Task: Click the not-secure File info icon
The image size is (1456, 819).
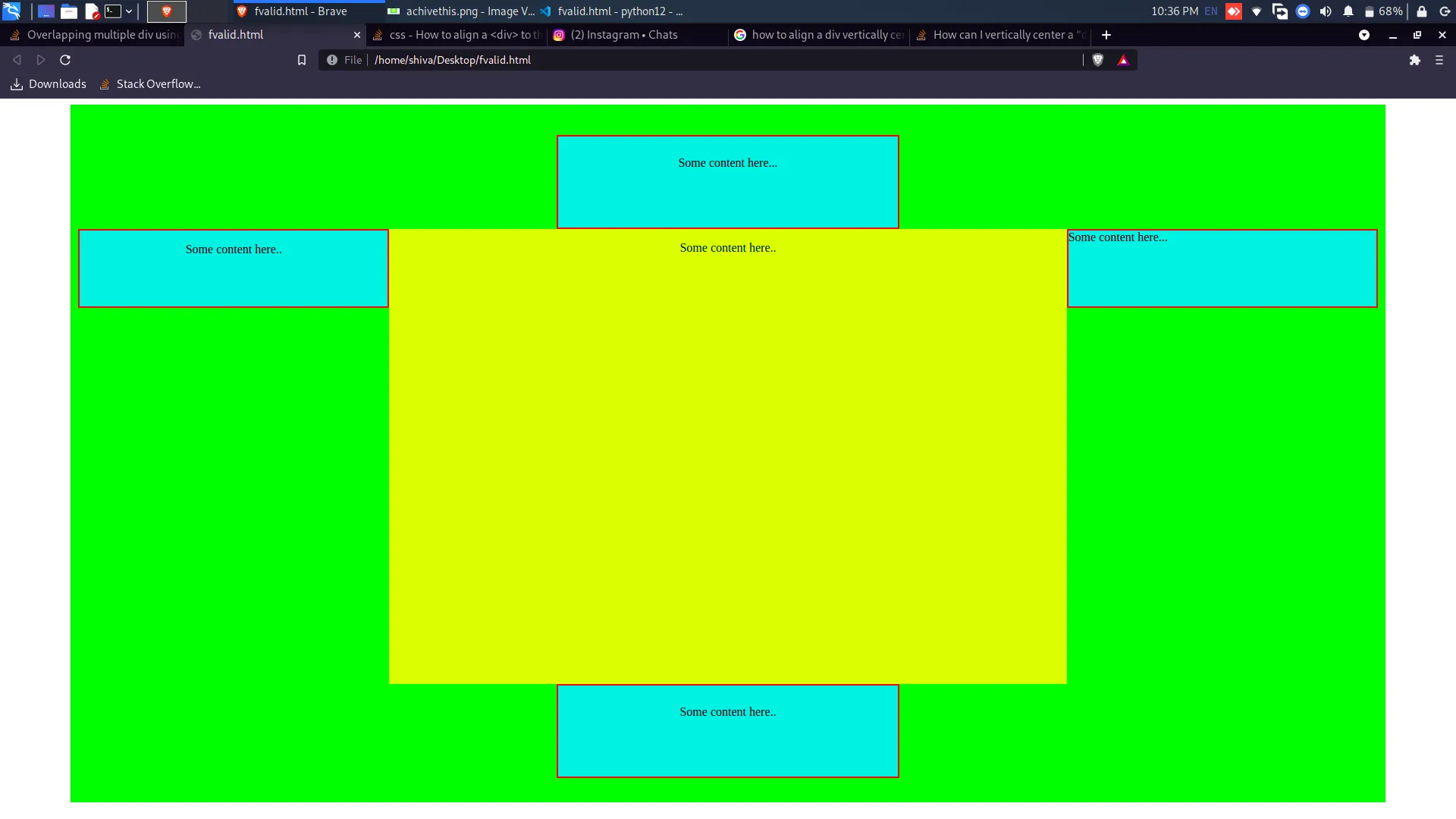Action: click(x=332, y=60)
